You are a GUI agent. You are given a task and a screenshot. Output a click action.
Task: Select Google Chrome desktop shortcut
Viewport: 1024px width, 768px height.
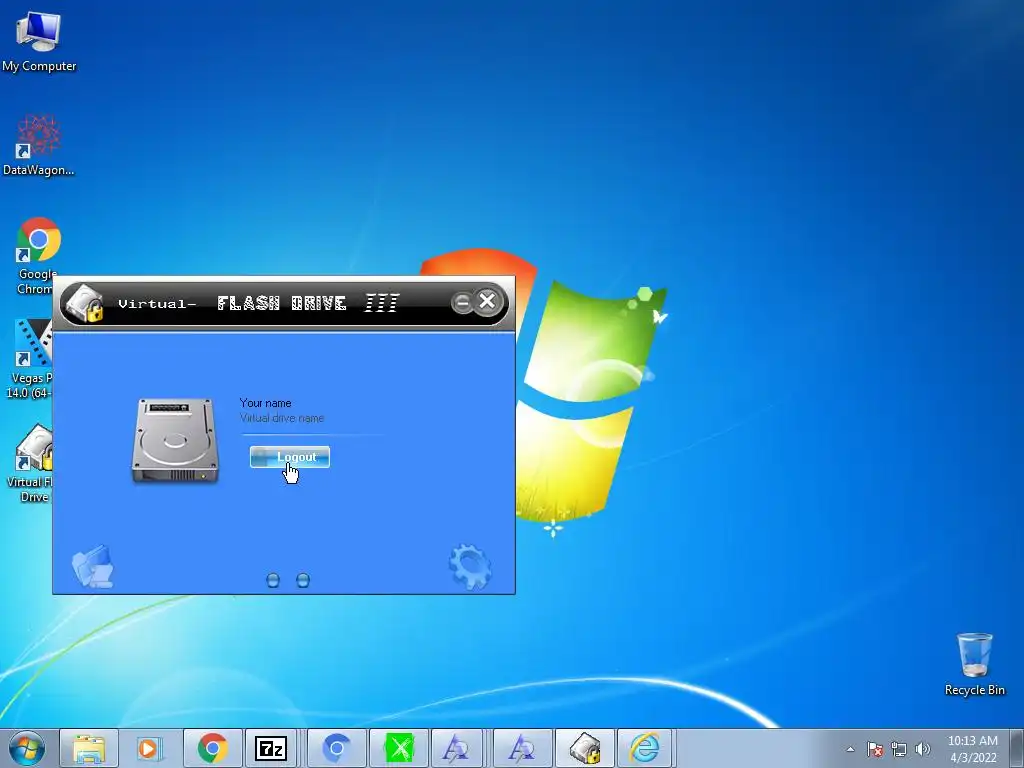coord(37,256)
